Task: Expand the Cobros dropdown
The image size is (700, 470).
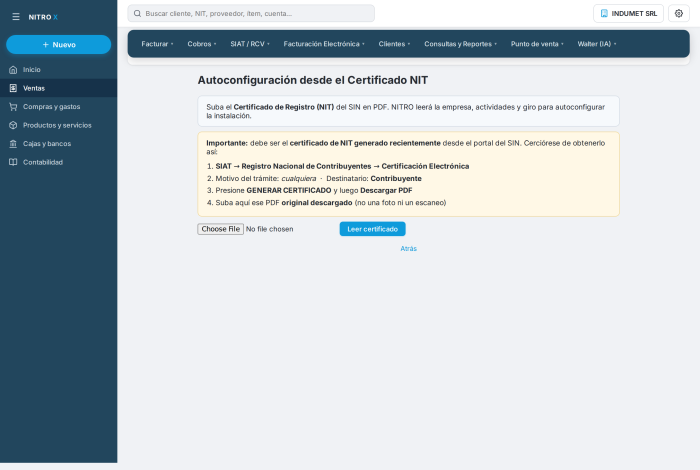Action: (202, 44)
